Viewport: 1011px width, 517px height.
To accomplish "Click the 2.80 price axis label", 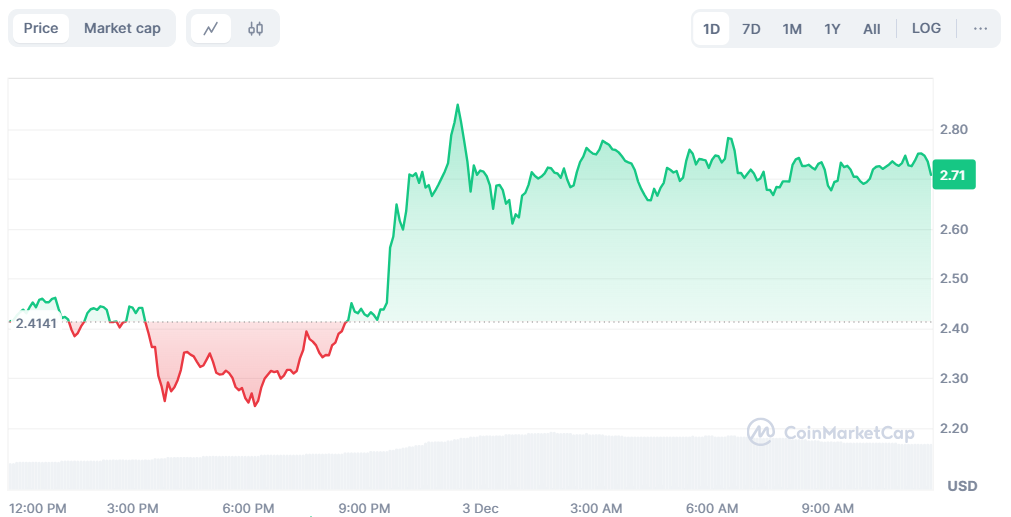I will (954, 129).
